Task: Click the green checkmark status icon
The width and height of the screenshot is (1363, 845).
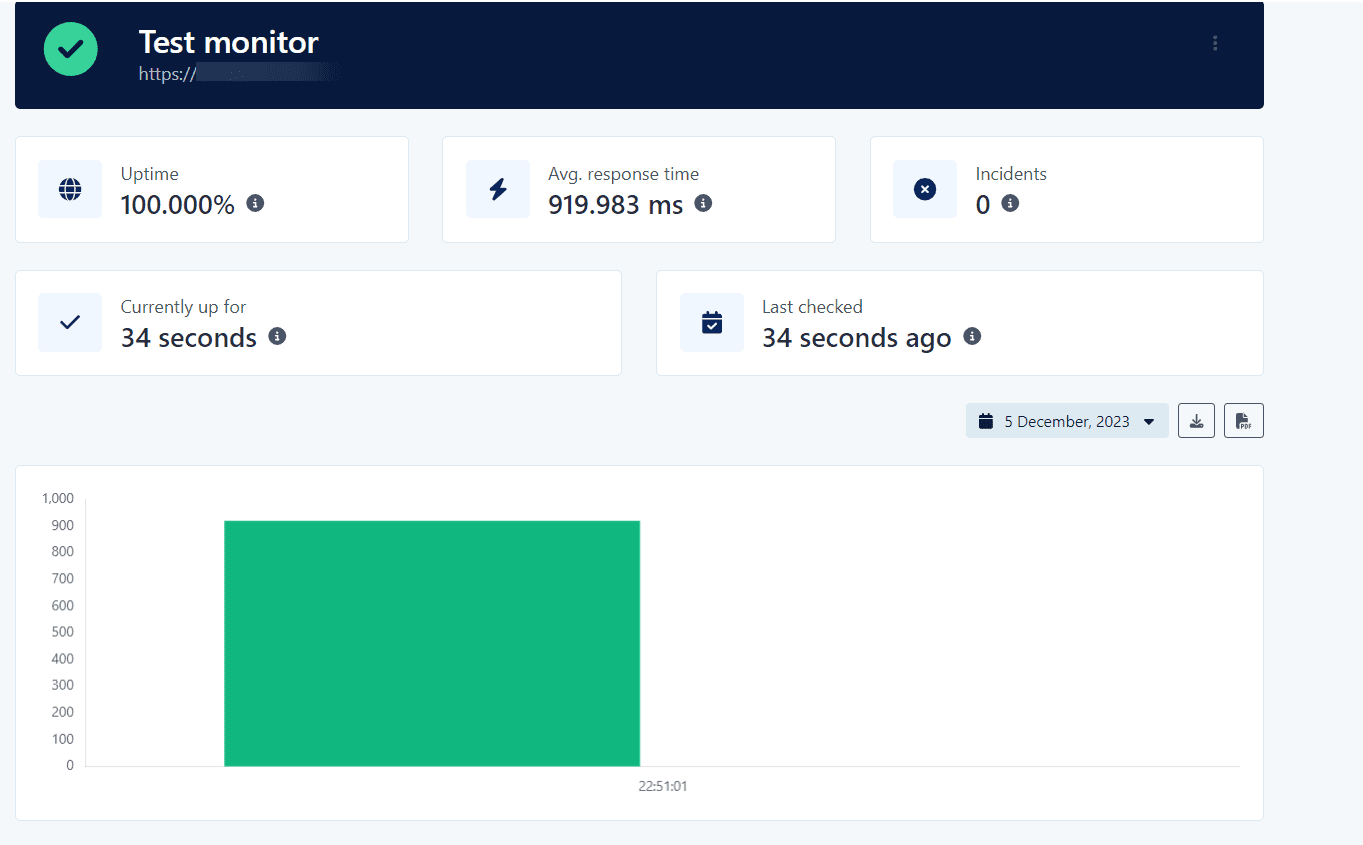Action: pos(71,48)
